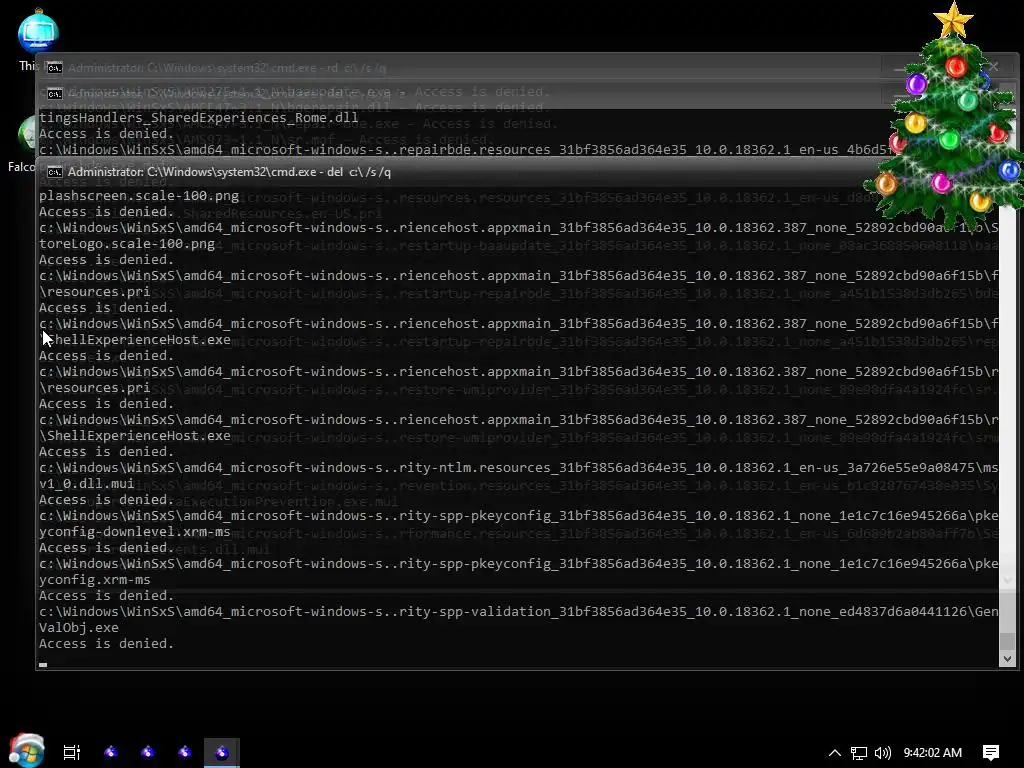Screen dimensions: 1024x768
Task: Click the text 'plashscreen.scale-100.png'
Action: (139, 196)
